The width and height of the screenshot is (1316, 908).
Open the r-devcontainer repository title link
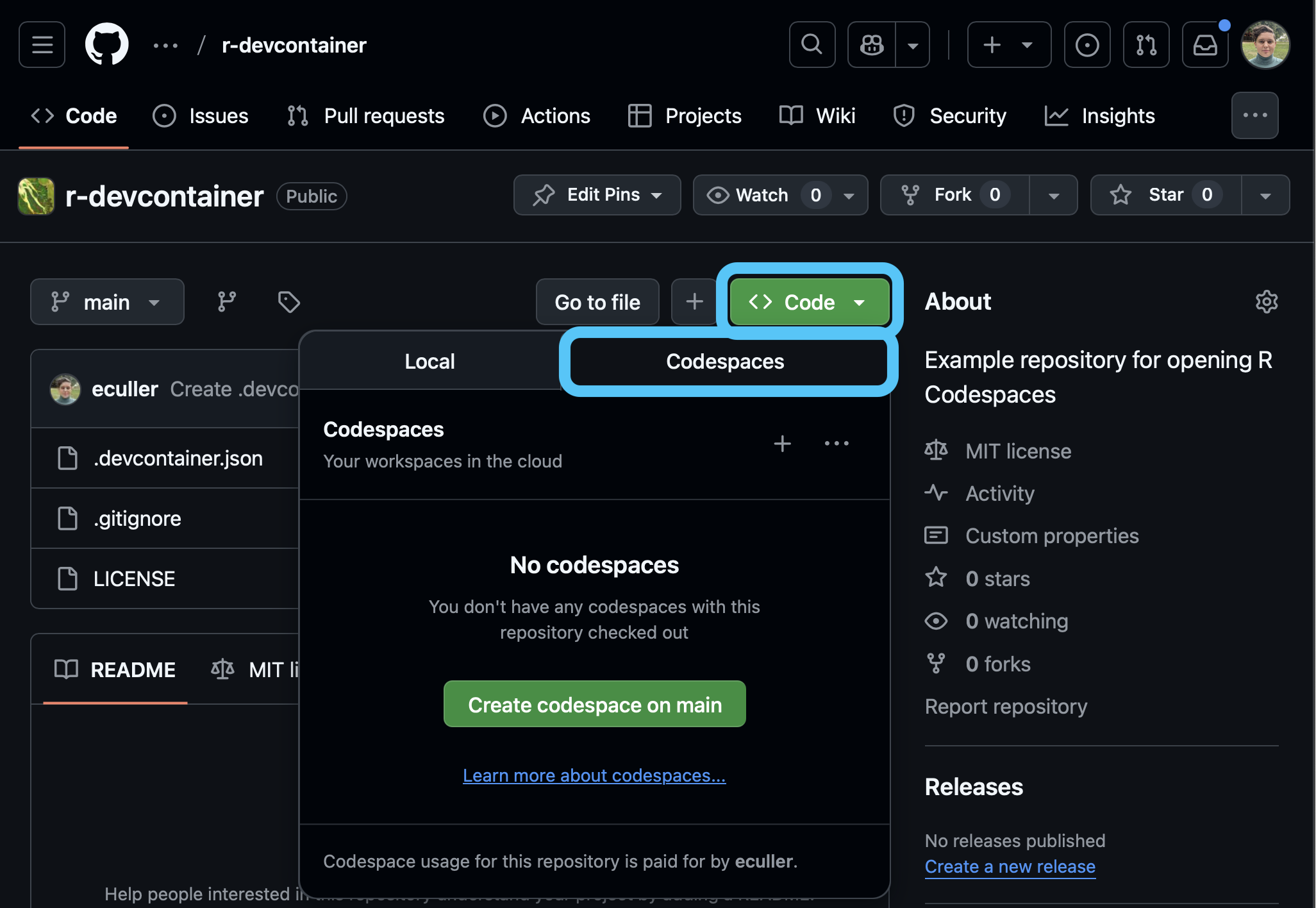click(x=164, y=196)
